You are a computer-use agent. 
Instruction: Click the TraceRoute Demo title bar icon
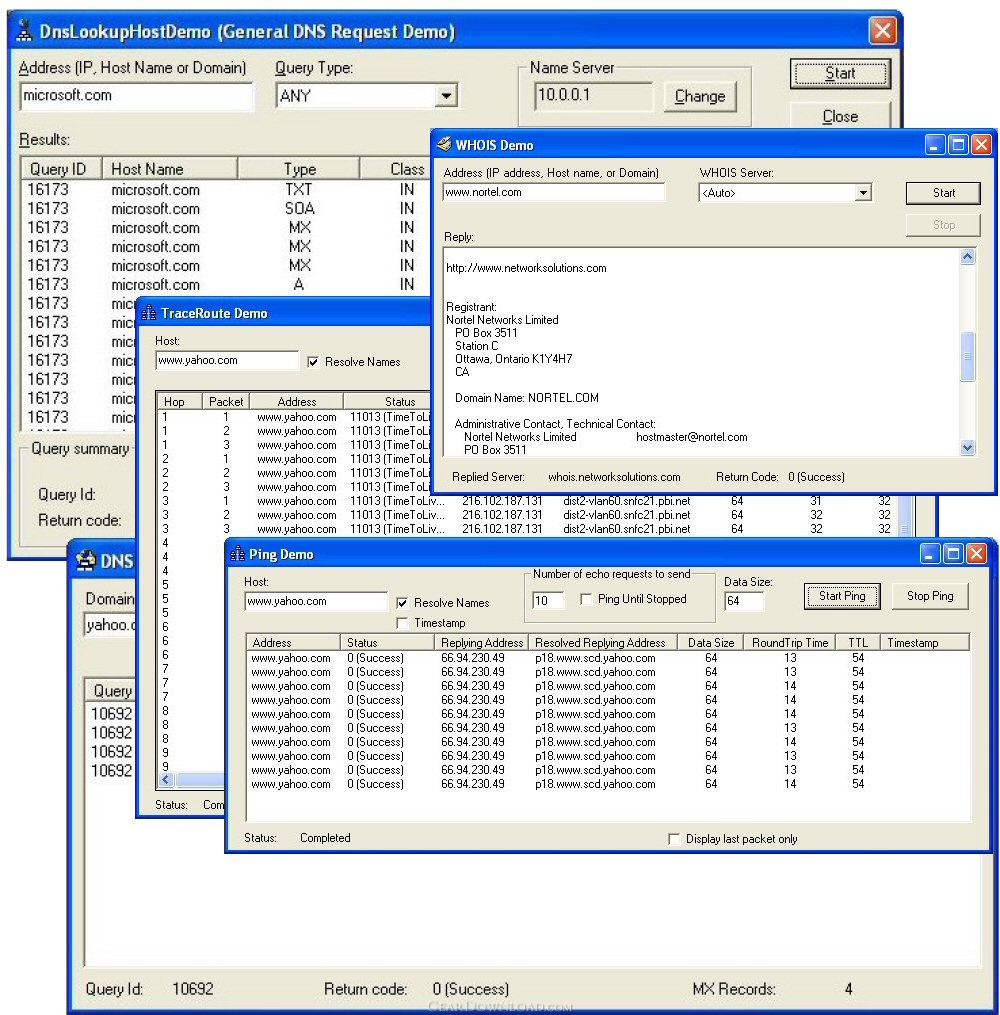pos(149,313)
